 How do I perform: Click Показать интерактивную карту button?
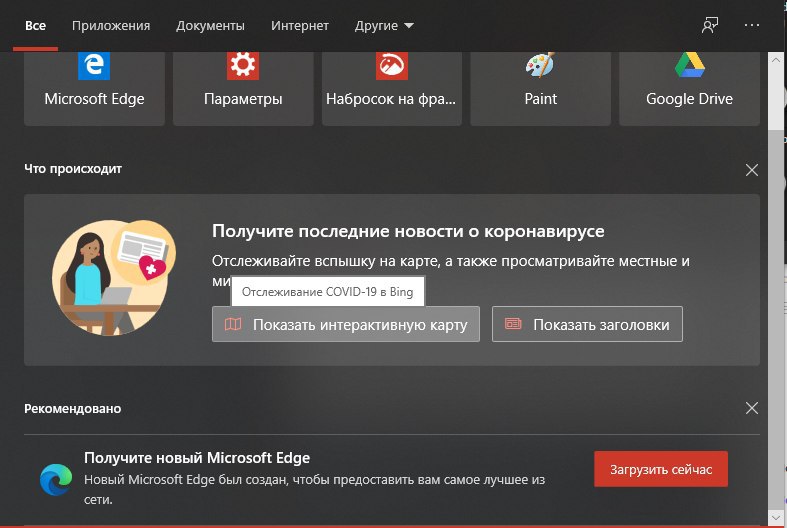pos(346,324)
